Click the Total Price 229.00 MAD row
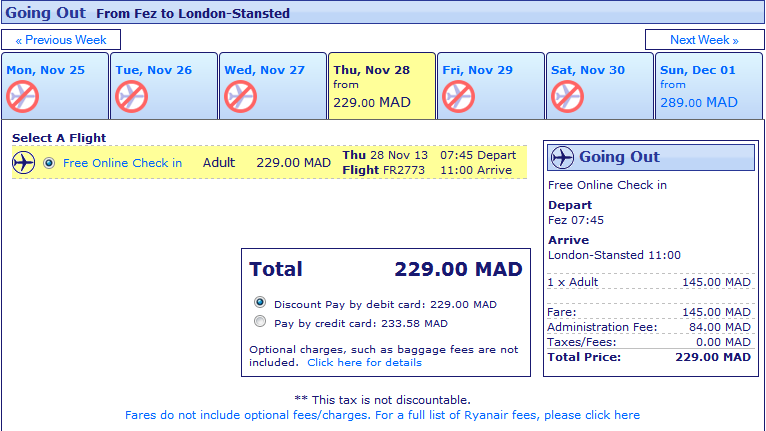This screenshot has width=766, height=431. point(649,357)
